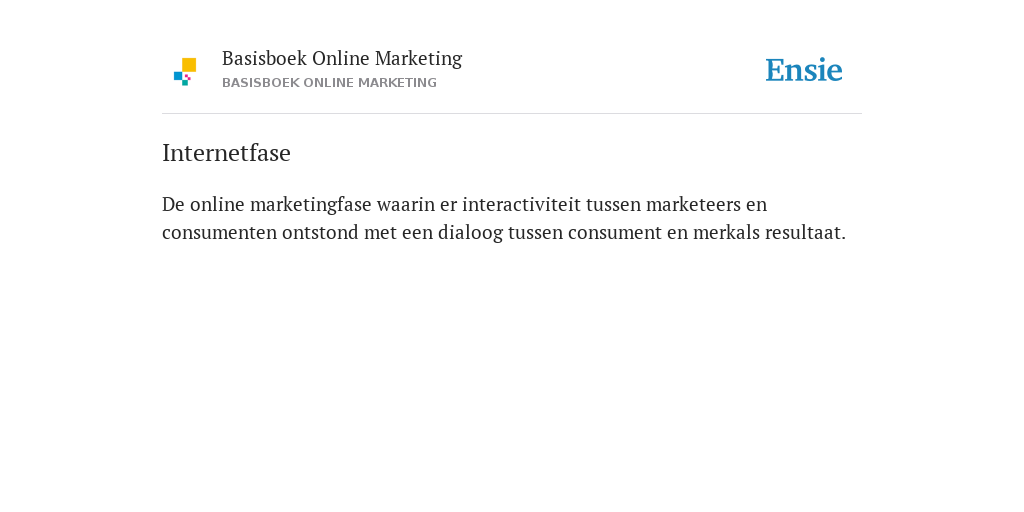Click the teal square in the logo
1024x512 pixels.
click(x=185, y=83)
